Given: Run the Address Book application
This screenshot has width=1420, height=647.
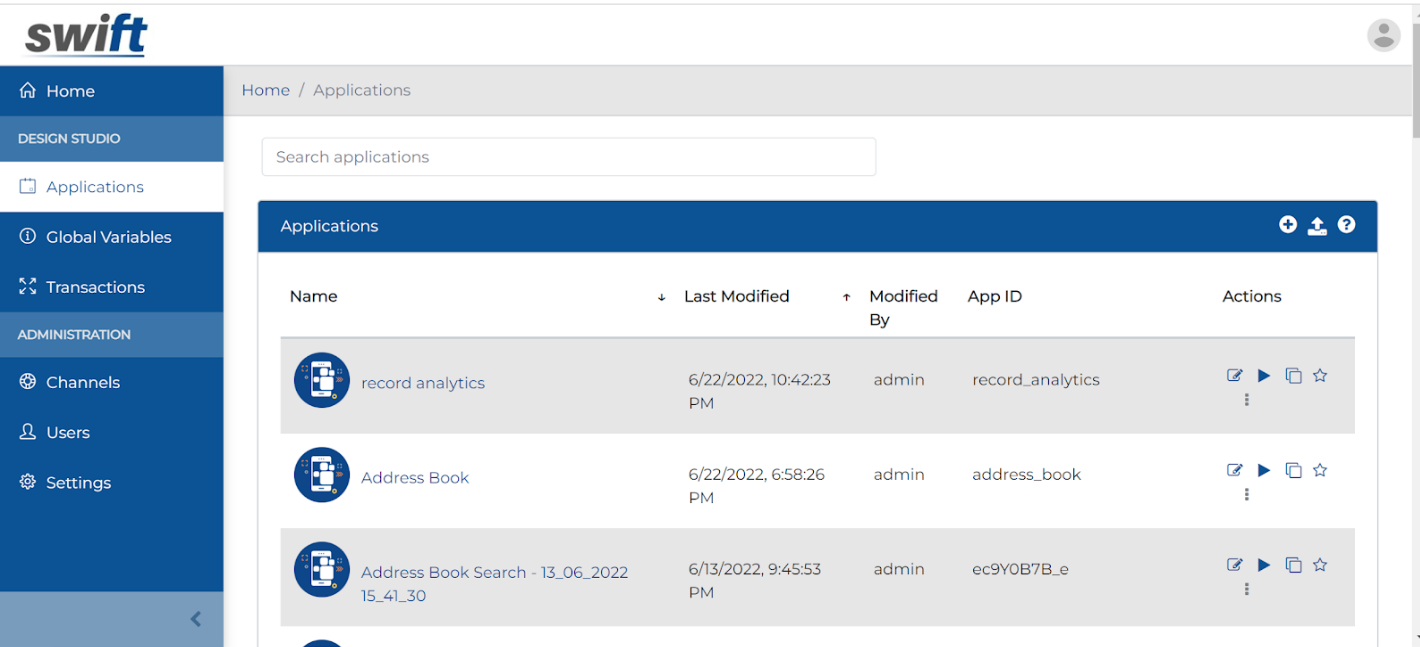Looking at the screenshot, I should (x=1264, y=470).
